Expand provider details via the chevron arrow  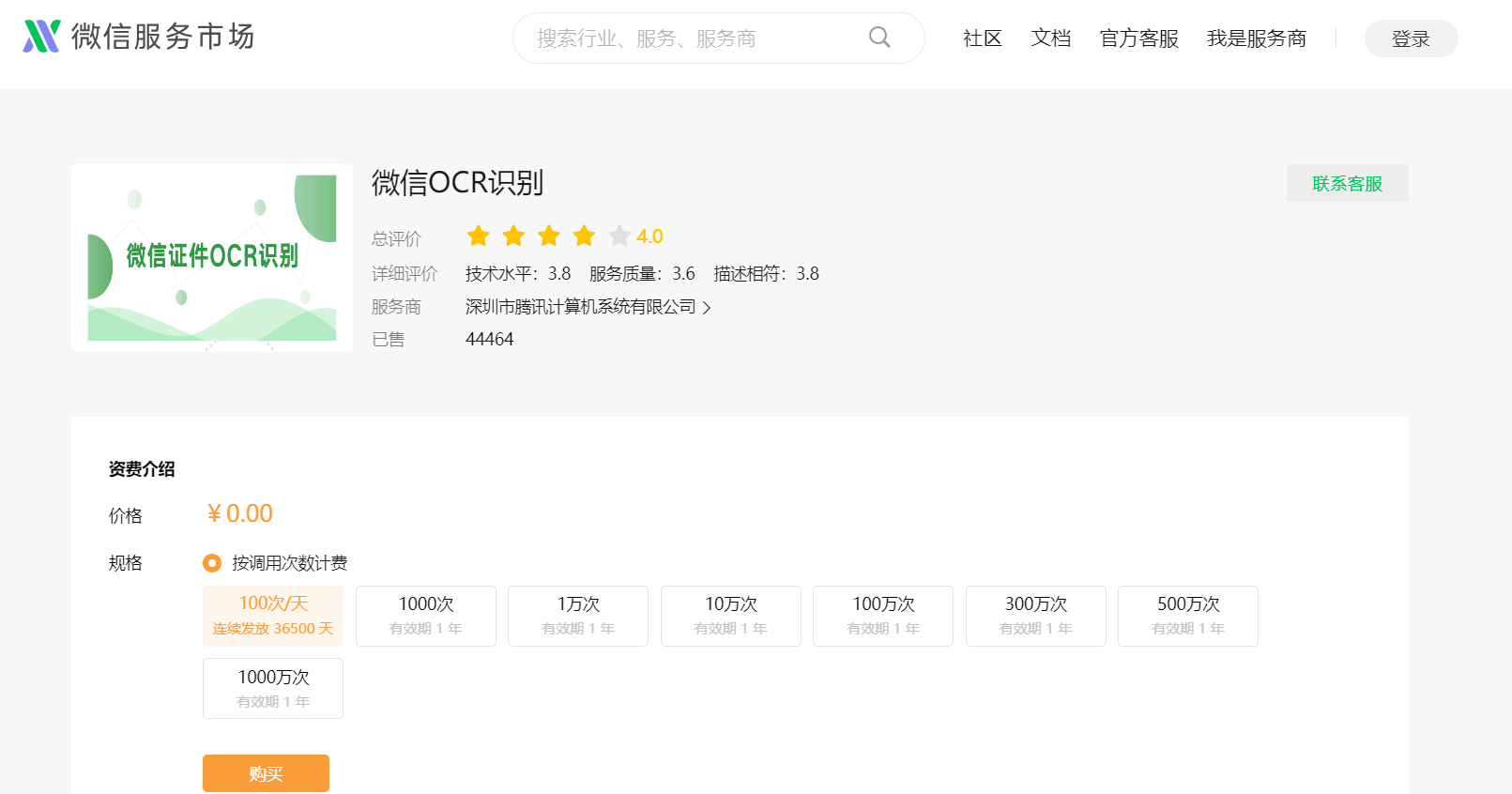pyautogui.click(x=707, y=308)
